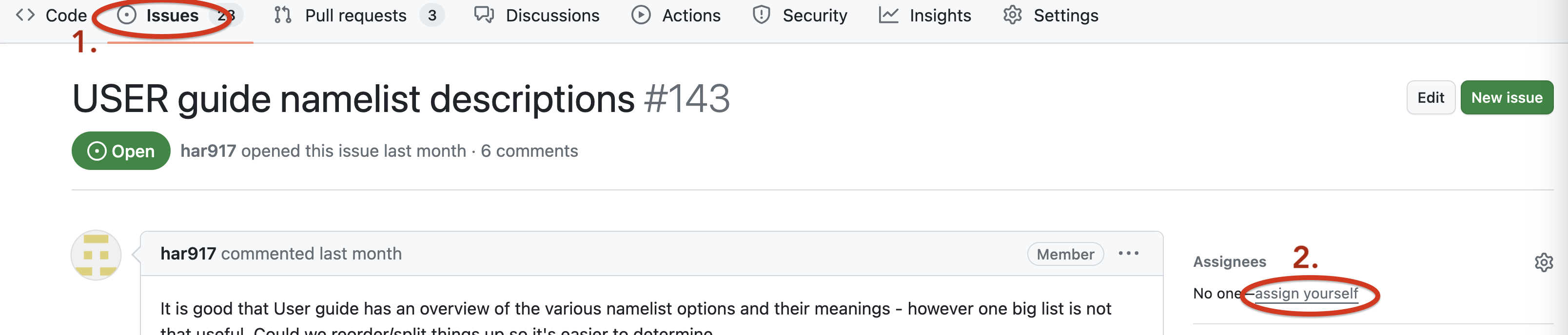
Task: Click the Issues circle-dot icon
Action: 126,15
